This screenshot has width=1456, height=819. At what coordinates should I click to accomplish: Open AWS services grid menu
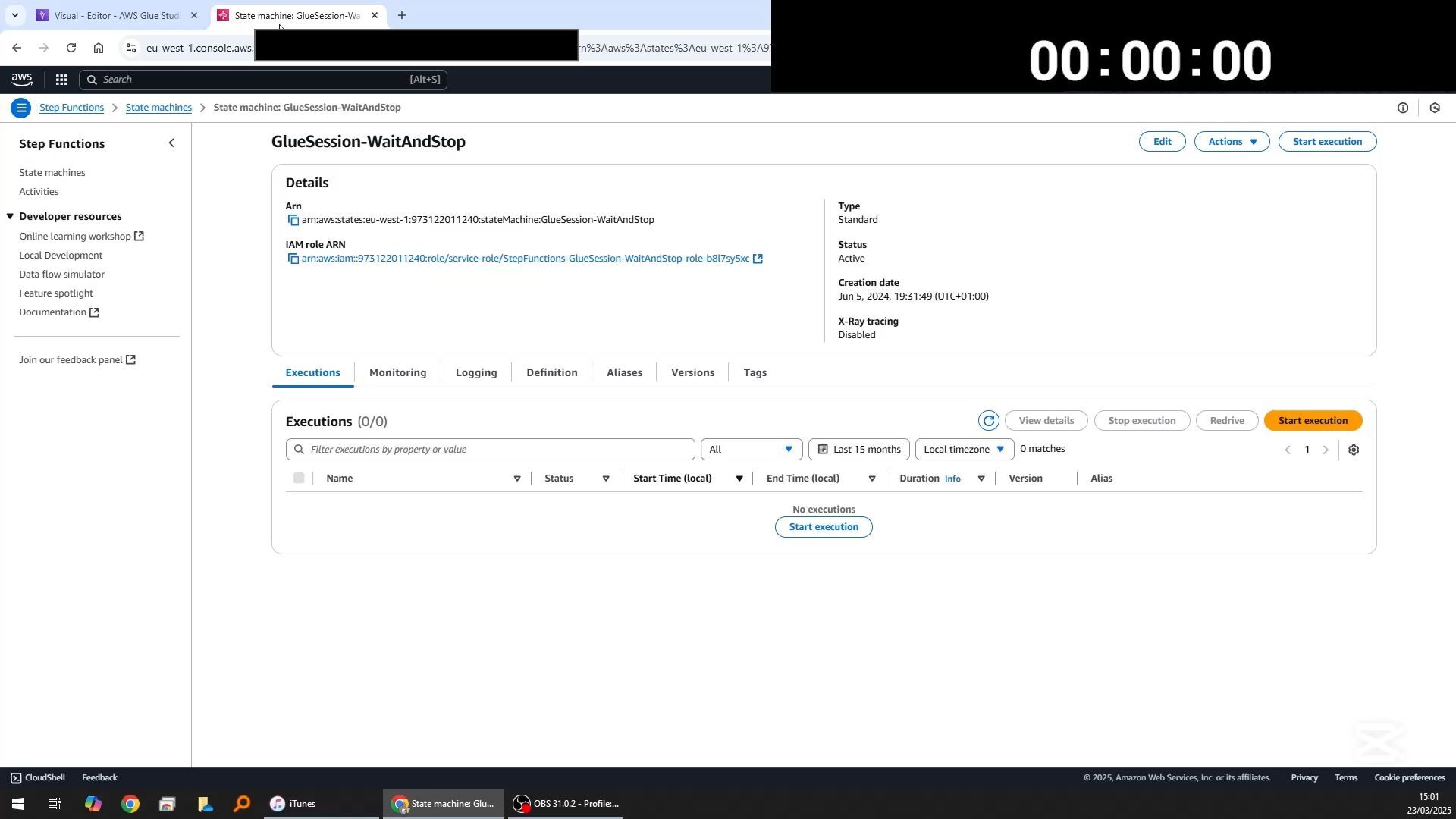click(61, 80)
